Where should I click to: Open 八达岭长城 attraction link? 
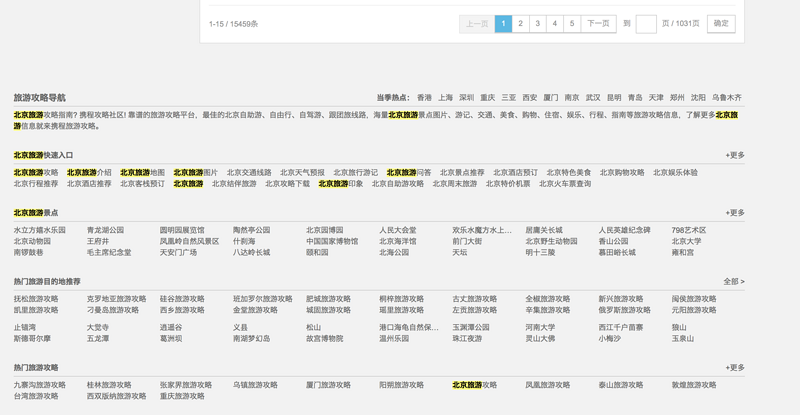pos(252,253)
